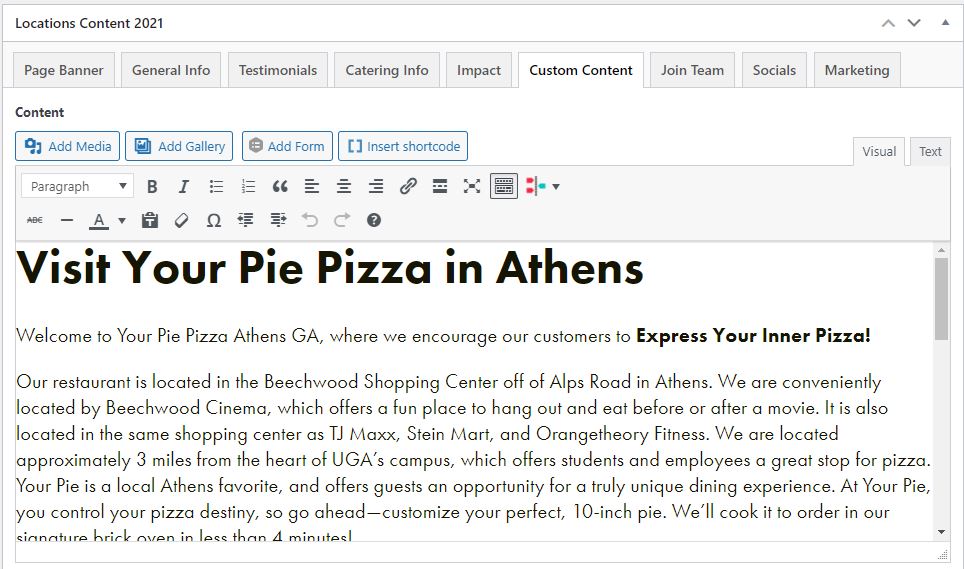This screenshot has height=569, width=964.
Task: Open keyboard shortcuts help
Action: [374, 220]
